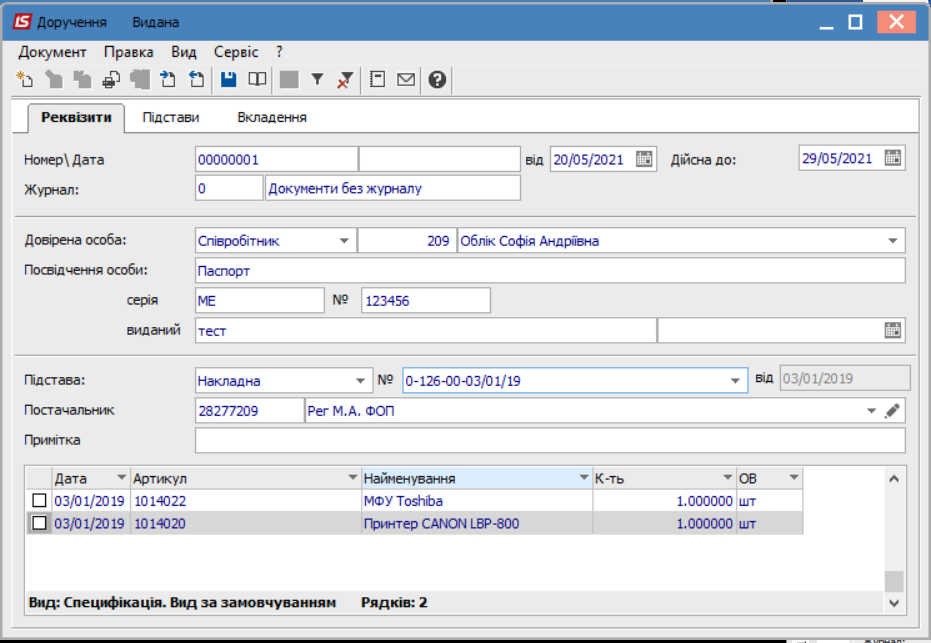Image resolution: width=931 pixels, height=643 pixels.
Task: Click the table's vertical scrollbar thumb
Action: click(x=894, y=581)
